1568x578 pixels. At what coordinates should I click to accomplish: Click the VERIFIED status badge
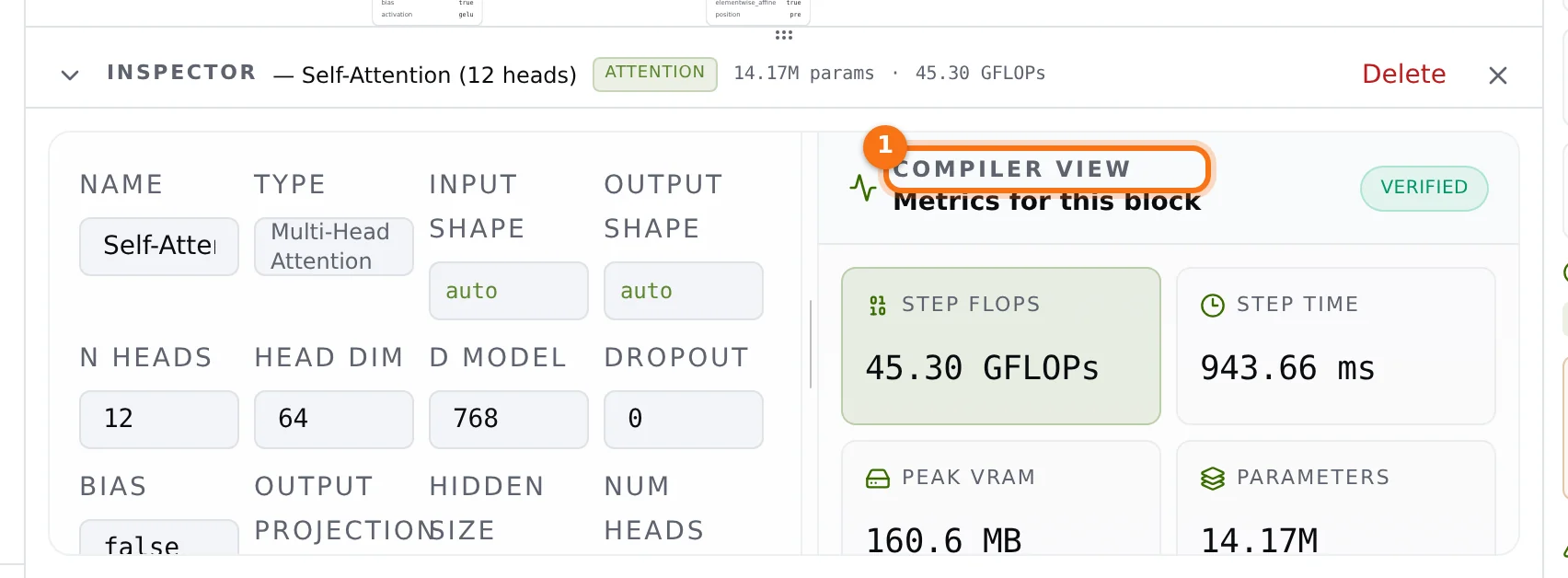[1424, 188]
